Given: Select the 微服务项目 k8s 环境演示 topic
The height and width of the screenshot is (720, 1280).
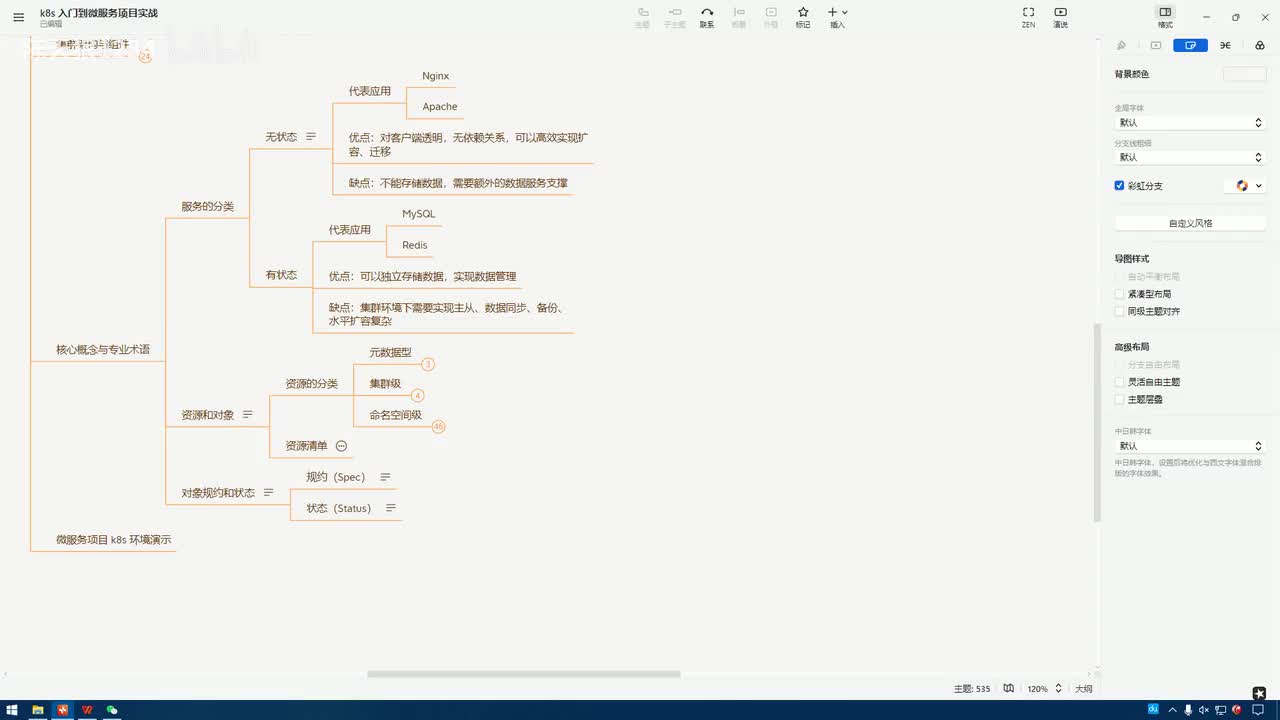Looking at the screenshot, I should pos(114,539).
